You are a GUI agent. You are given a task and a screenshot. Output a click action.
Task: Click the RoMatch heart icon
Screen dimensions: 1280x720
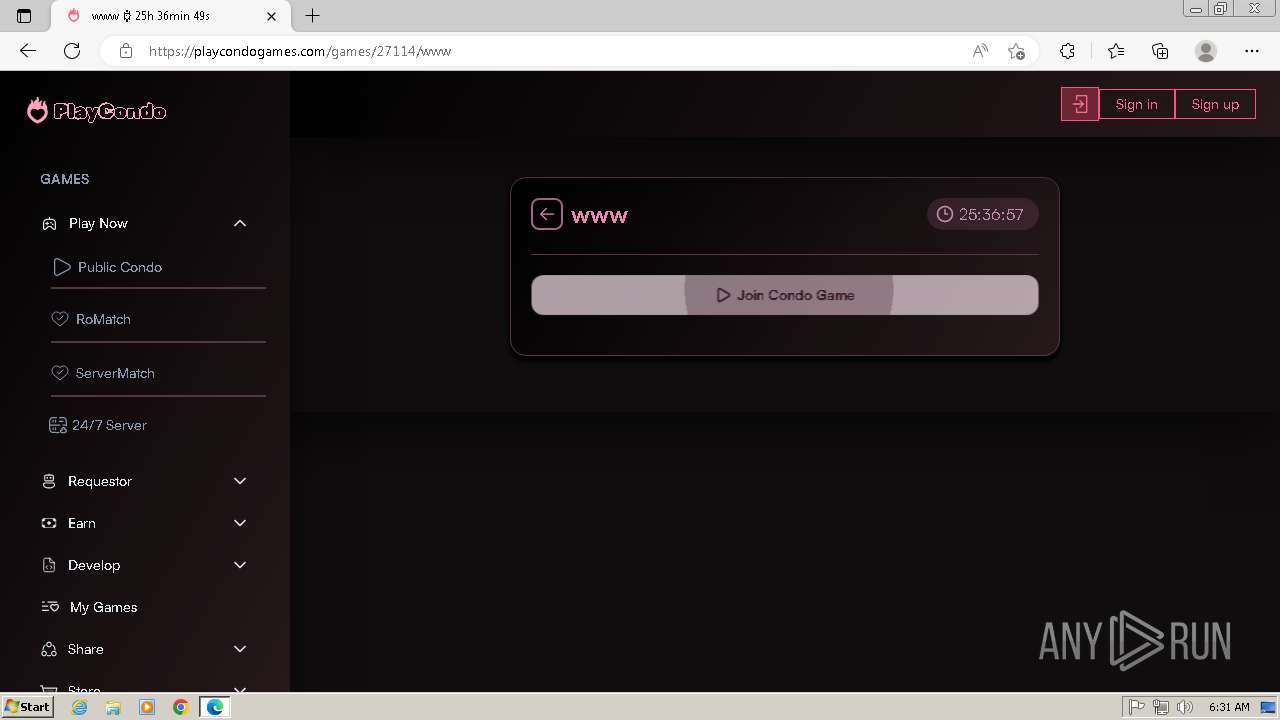coord(59,319)
